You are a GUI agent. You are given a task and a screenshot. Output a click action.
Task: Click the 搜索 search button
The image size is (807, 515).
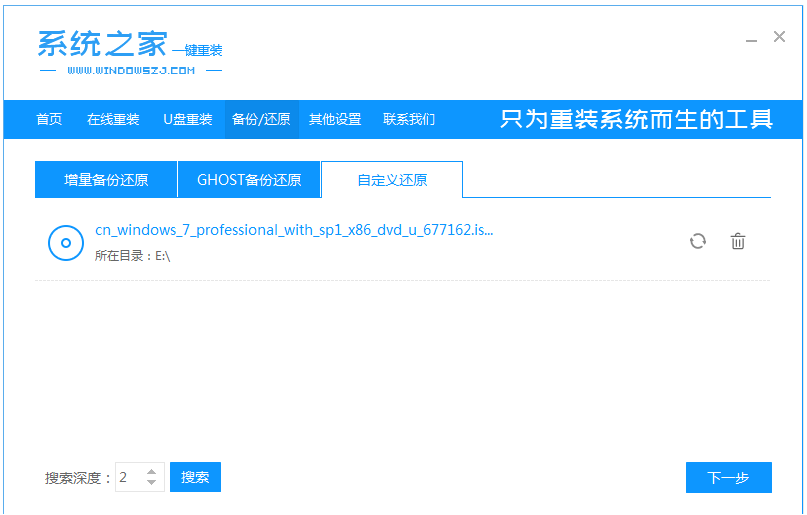196,477
